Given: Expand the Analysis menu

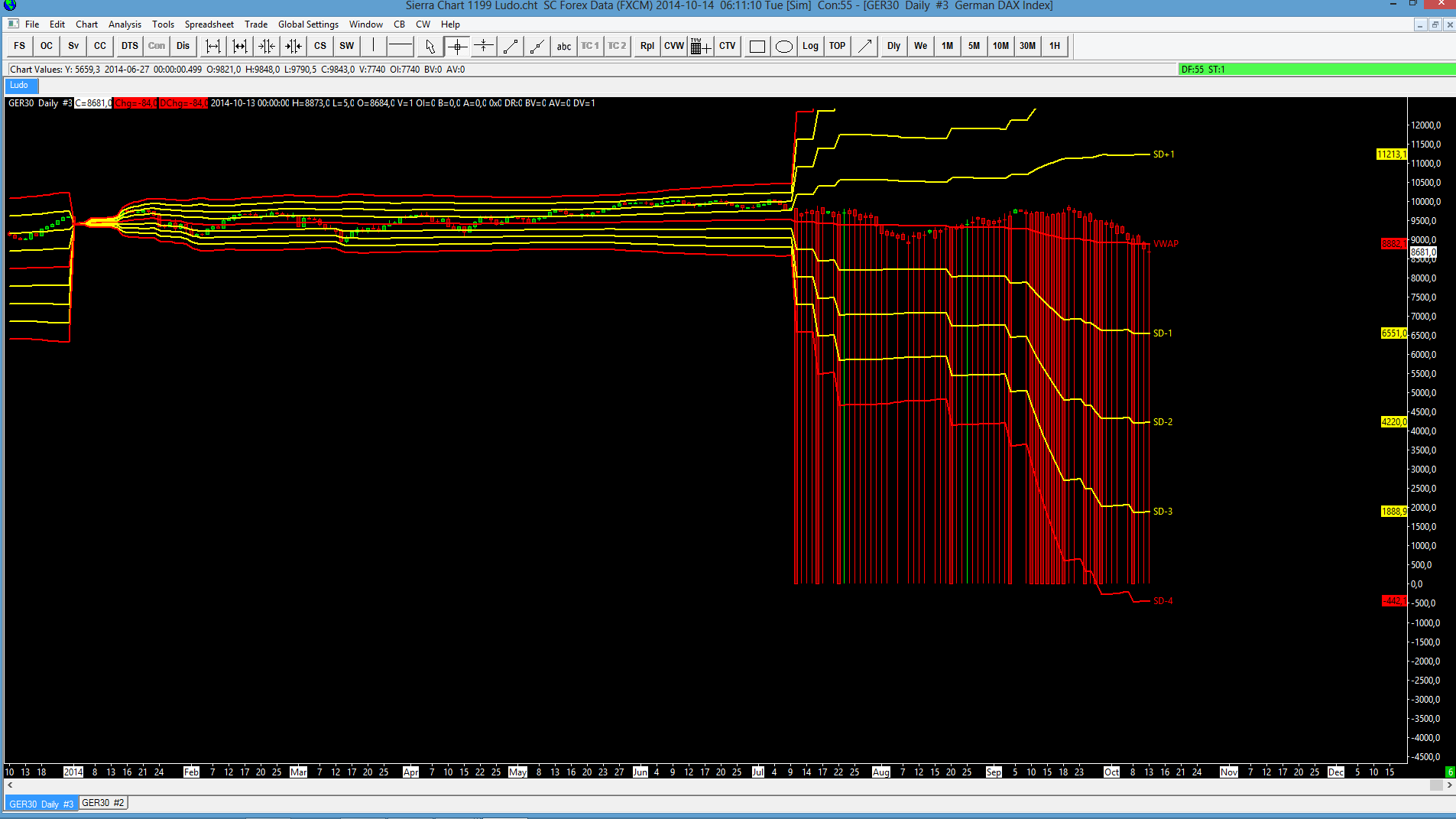Looking at the screenshot, I should 125,24.
